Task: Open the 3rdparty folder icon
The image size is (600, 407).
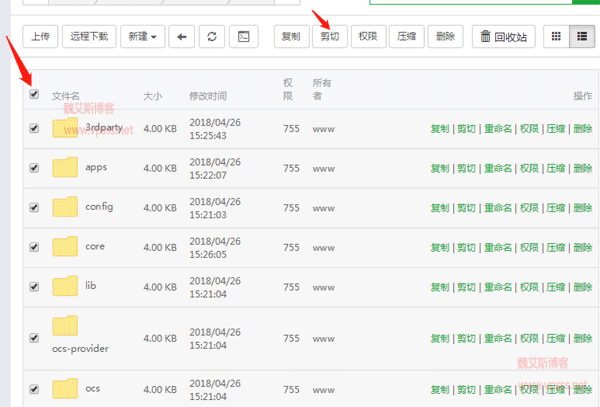Action: coord(65,128)
